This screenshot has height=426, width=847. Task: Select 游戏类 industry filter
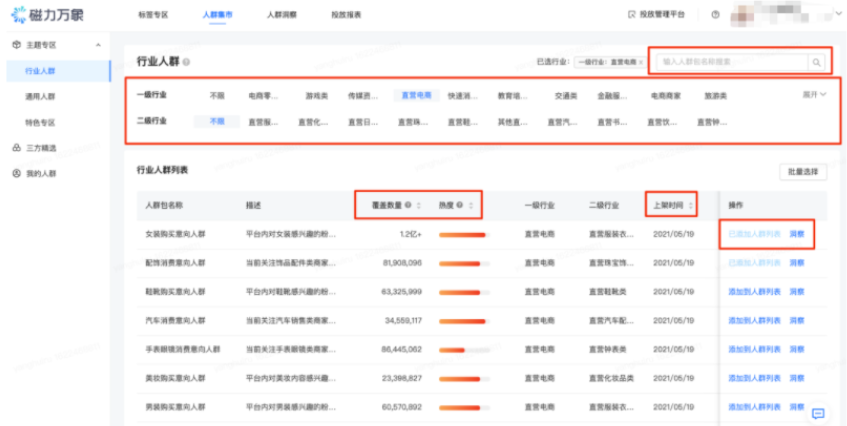tap(317, 96)
